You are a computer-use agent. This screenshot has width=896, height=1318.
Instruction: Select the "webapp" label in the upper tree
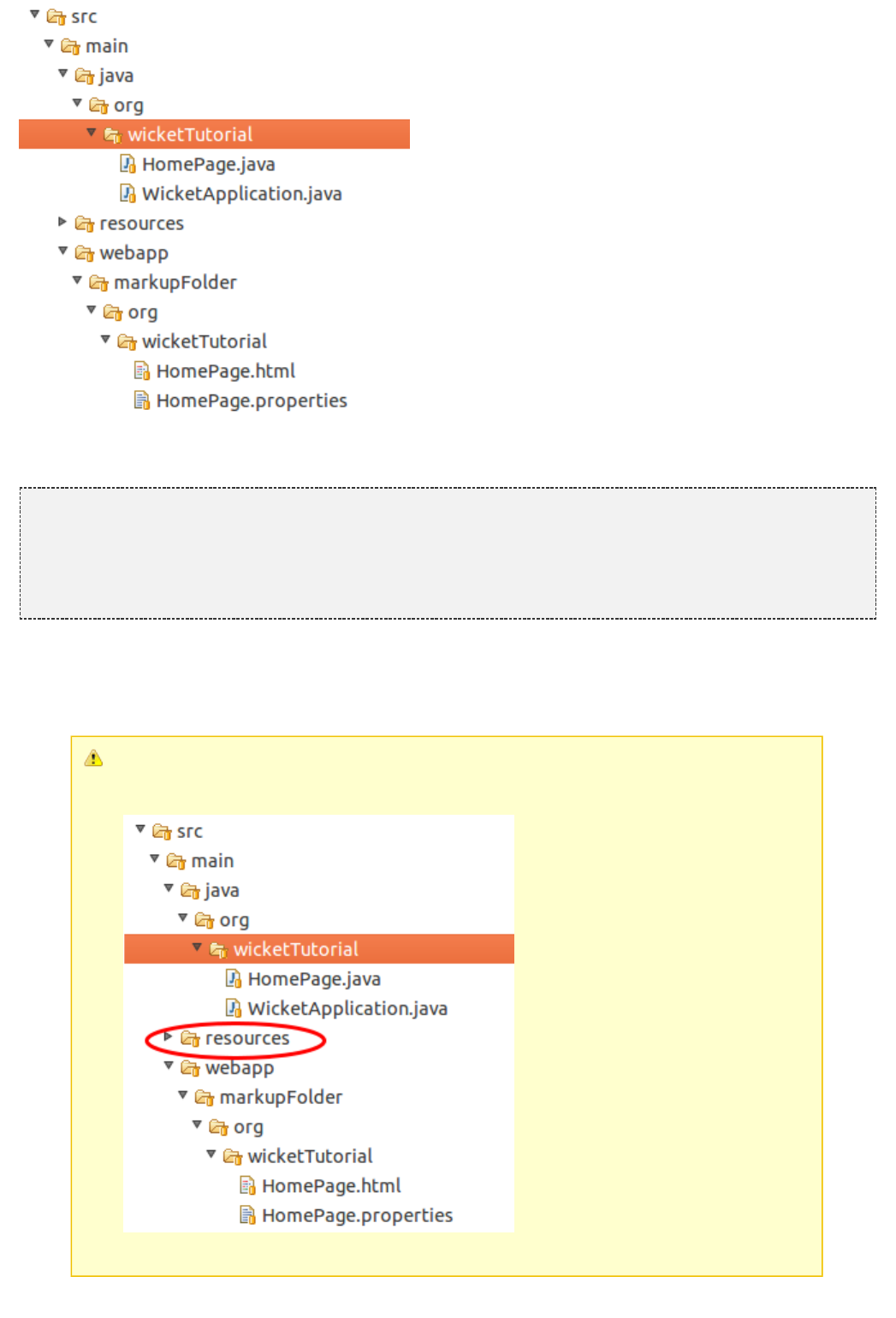(x=134, y=254)
